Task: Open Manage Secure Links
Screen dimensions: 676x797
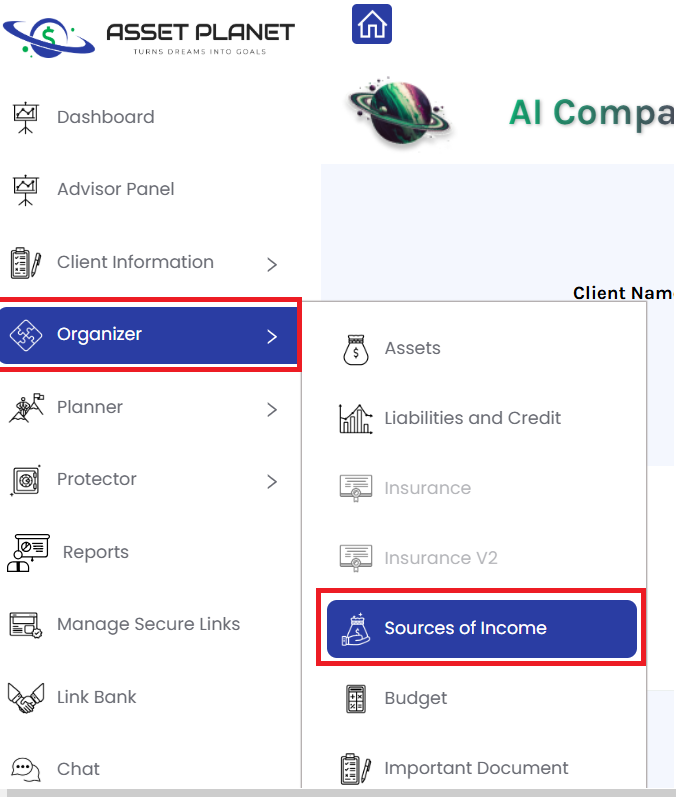Action: click(x=148, y=624)
